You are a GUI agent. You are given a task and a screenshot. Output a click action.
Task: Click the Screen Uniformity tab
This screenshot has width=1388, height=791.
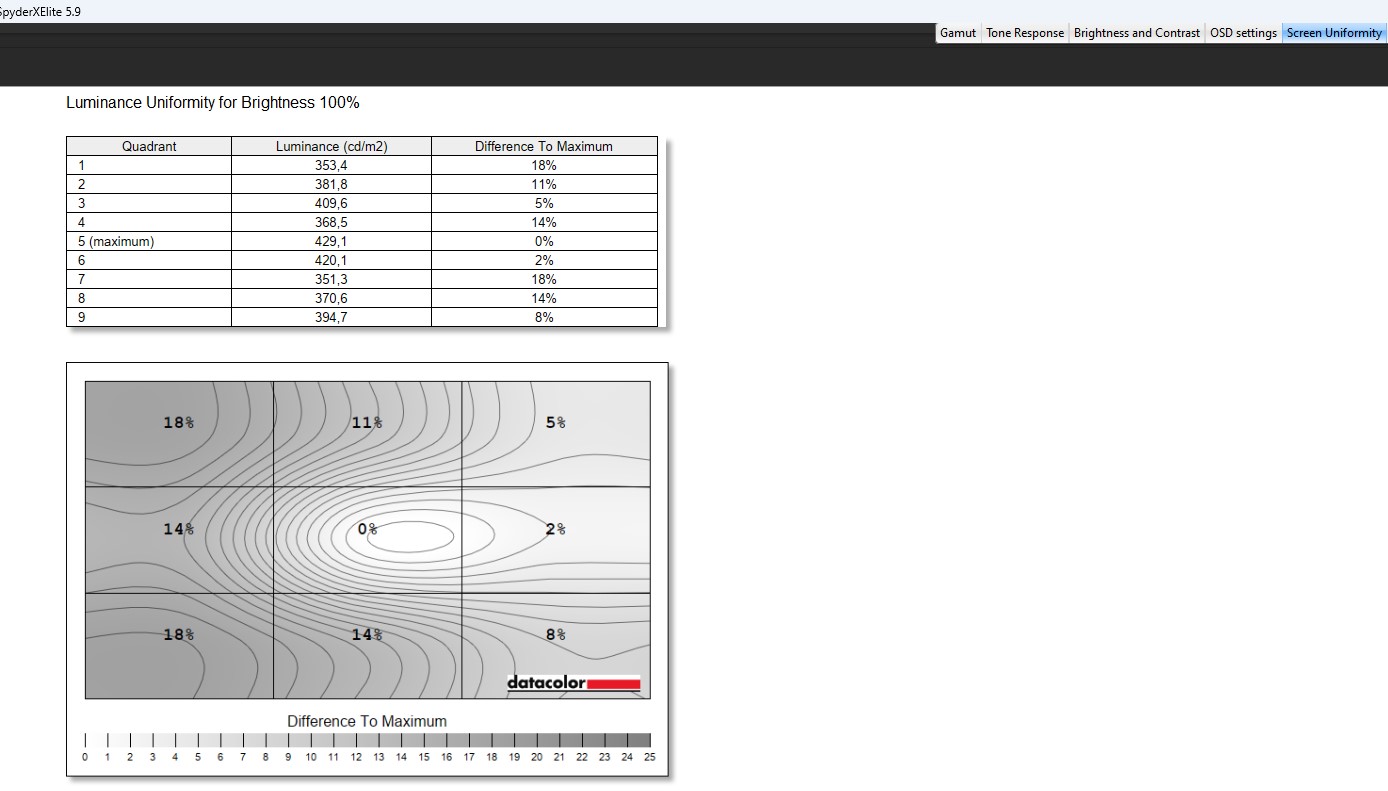[x=1333, y=33]
